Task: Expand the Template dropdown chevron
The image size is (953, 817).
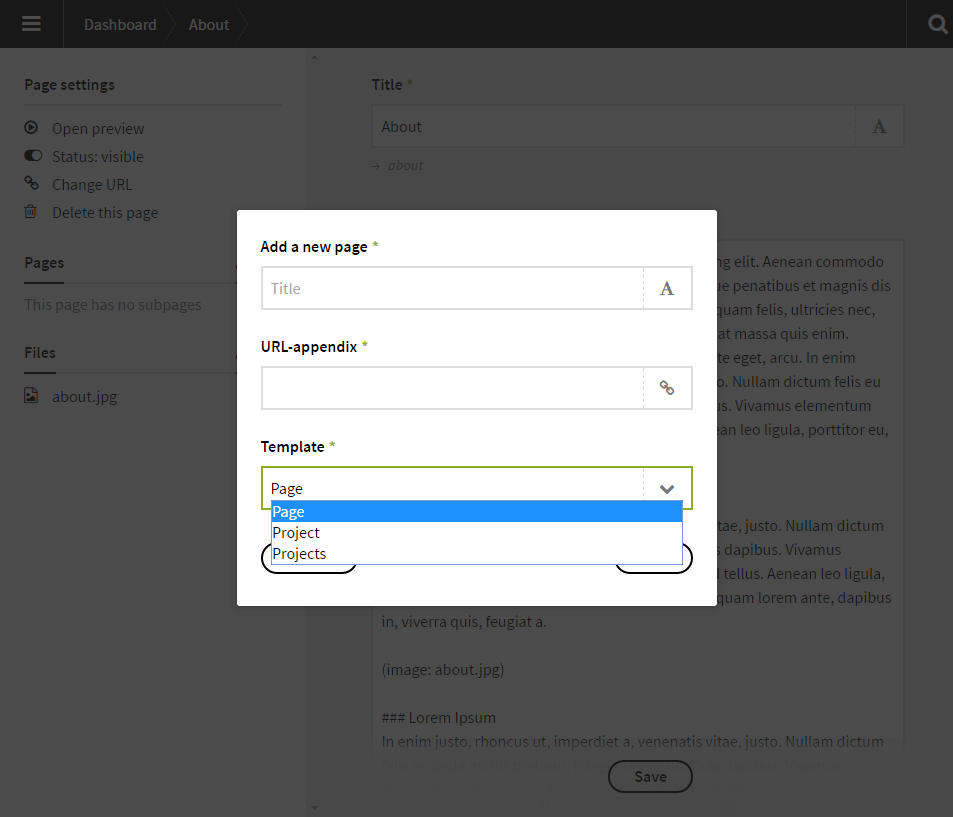Action: (x=667, y=488)
